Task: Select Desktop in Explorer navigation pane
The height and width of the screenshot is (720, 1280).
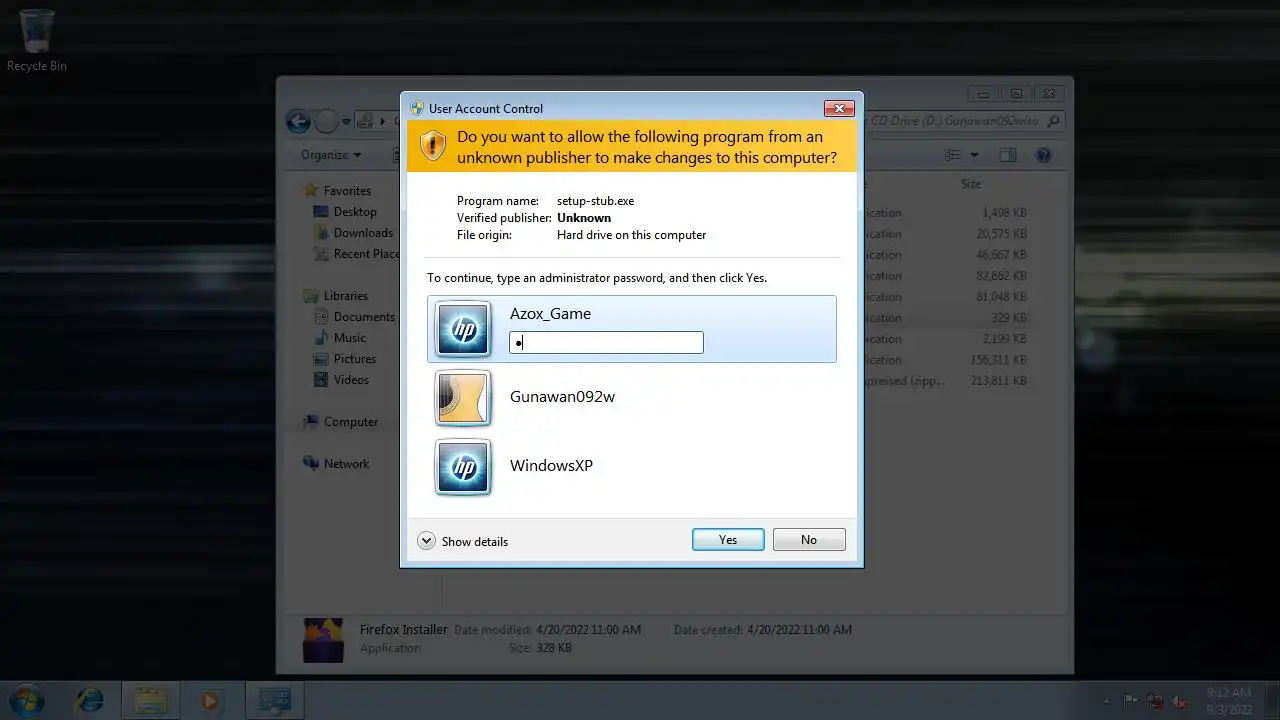Action: tap(355, 212)
